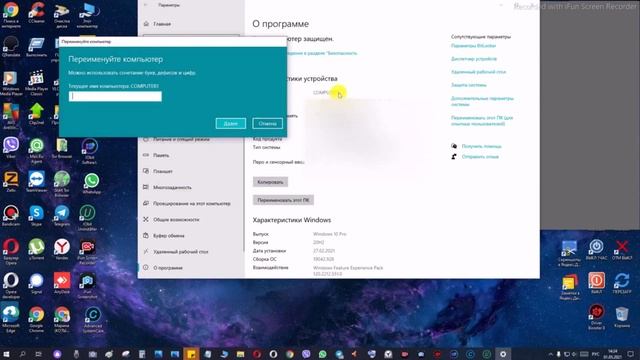Open notification center in system tray
Image resolution: width=640 pixels, height=360 pixels.
tap(631, 354)
